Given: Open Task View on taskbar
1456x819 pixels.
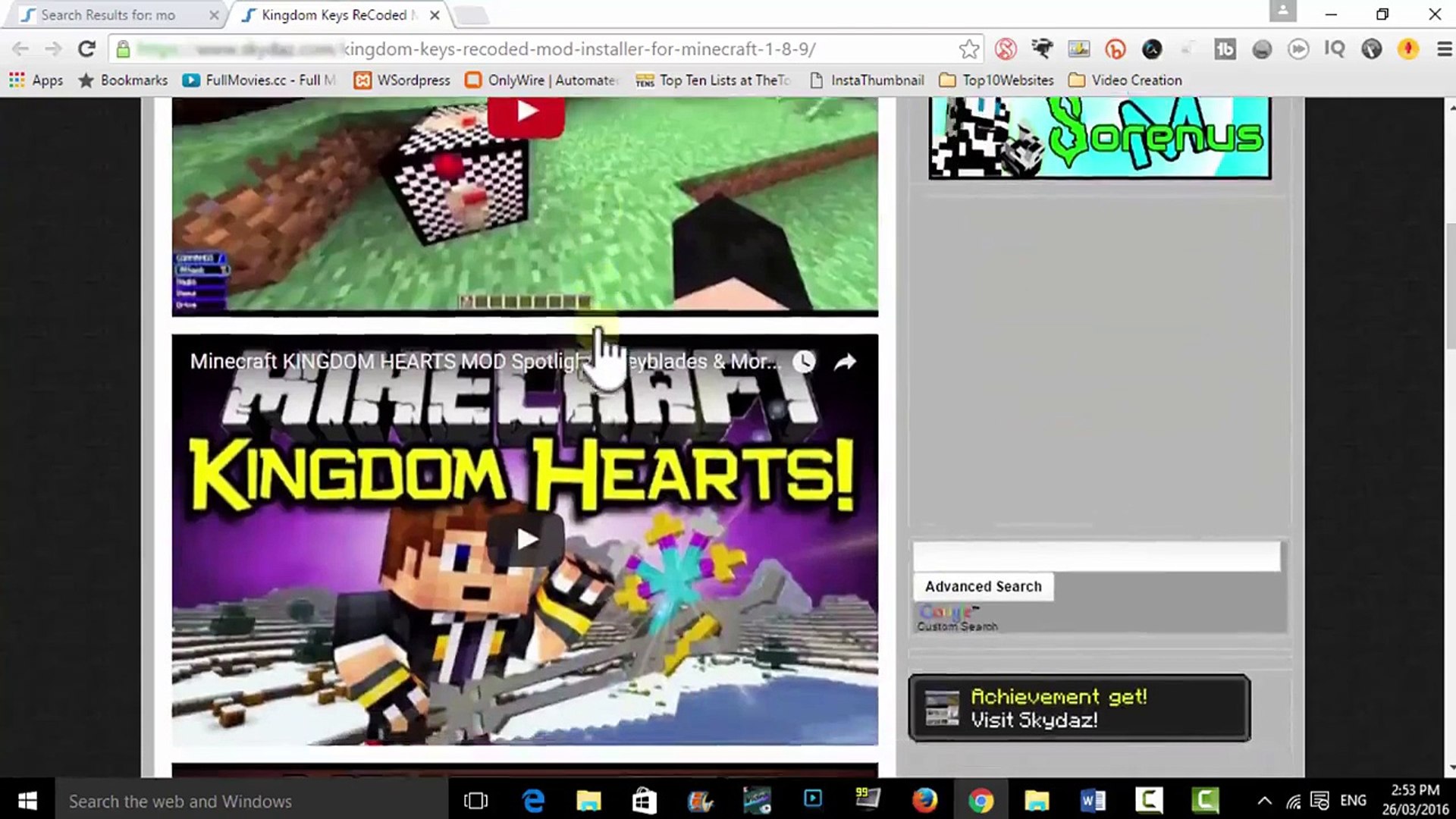Looking at the screenshot, I should tap(475, 800).
